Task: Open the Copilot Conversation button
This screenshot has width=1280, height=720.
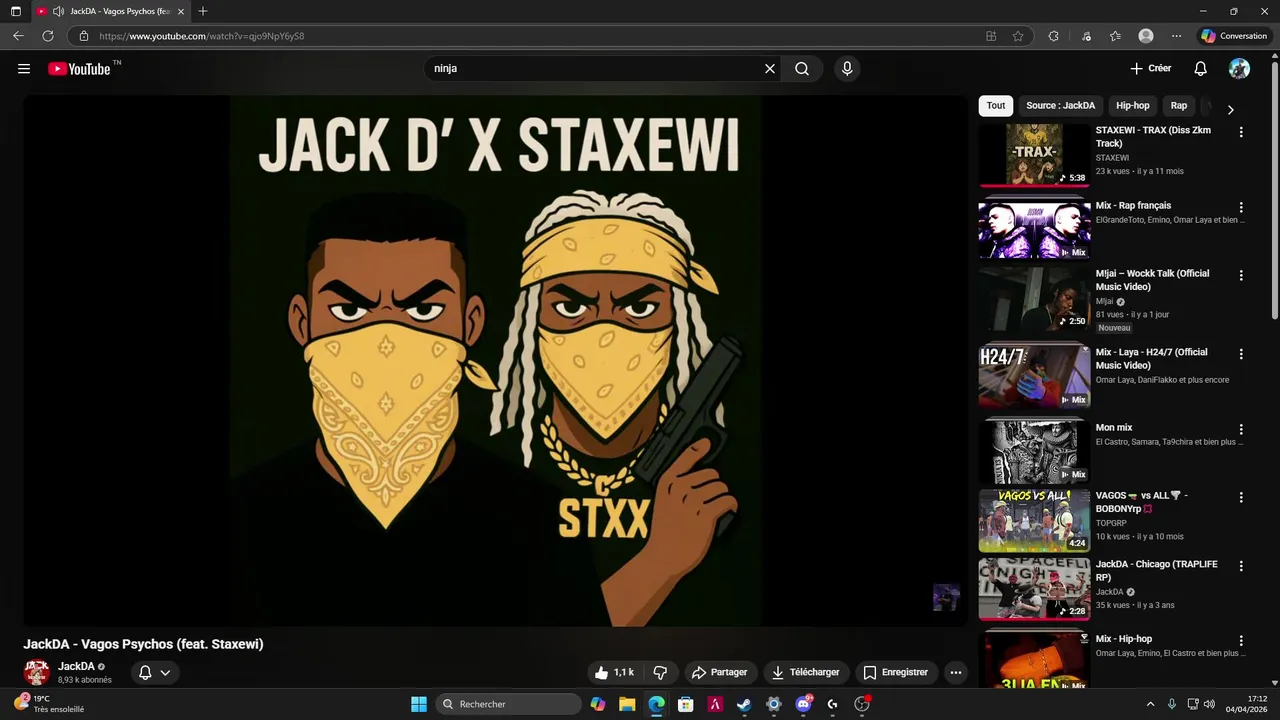Action: pos(1234,36)
